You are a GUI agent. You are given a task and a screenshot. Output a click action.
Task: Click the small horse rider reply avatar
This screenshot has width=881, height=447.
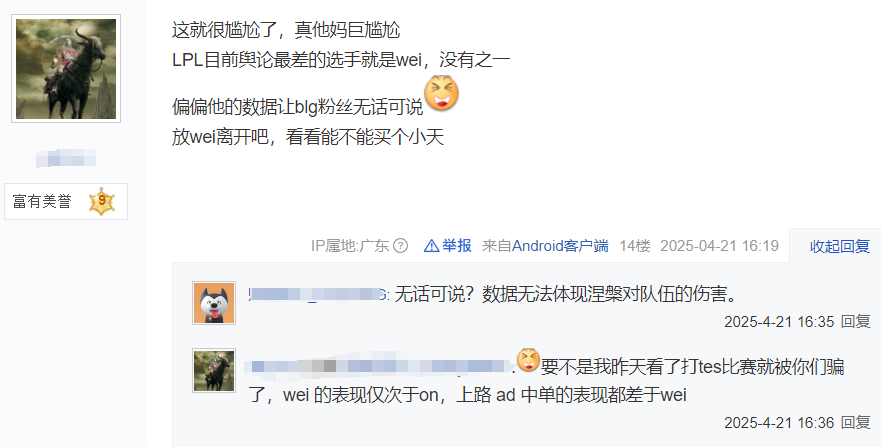click(x=214, y=370)
